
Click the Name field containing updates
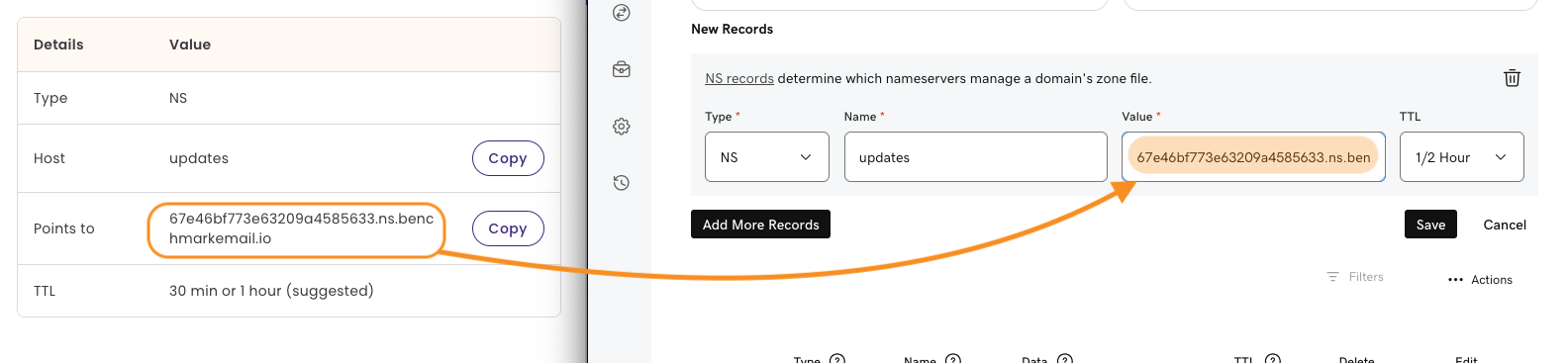point(976,157)
